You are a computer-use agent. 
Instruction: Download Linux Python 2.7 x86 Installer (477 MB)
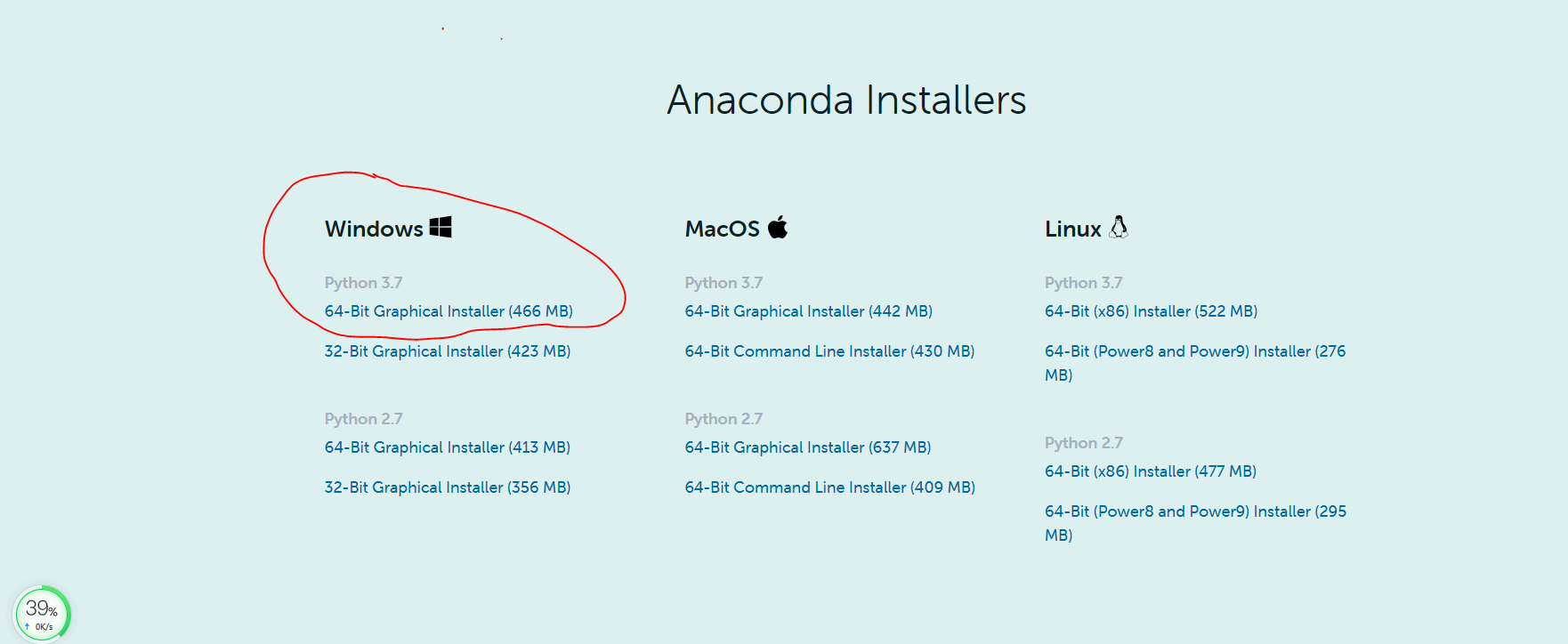[1151, 471]
